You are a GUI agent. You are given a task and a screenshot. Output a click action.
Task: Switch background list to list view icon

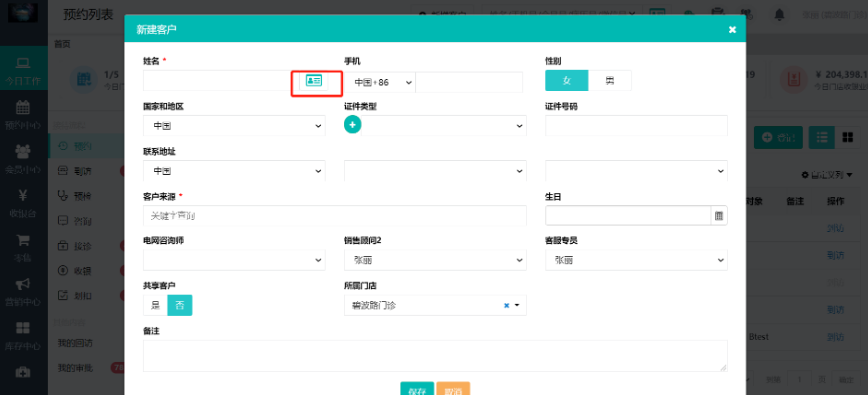point(822,137)
